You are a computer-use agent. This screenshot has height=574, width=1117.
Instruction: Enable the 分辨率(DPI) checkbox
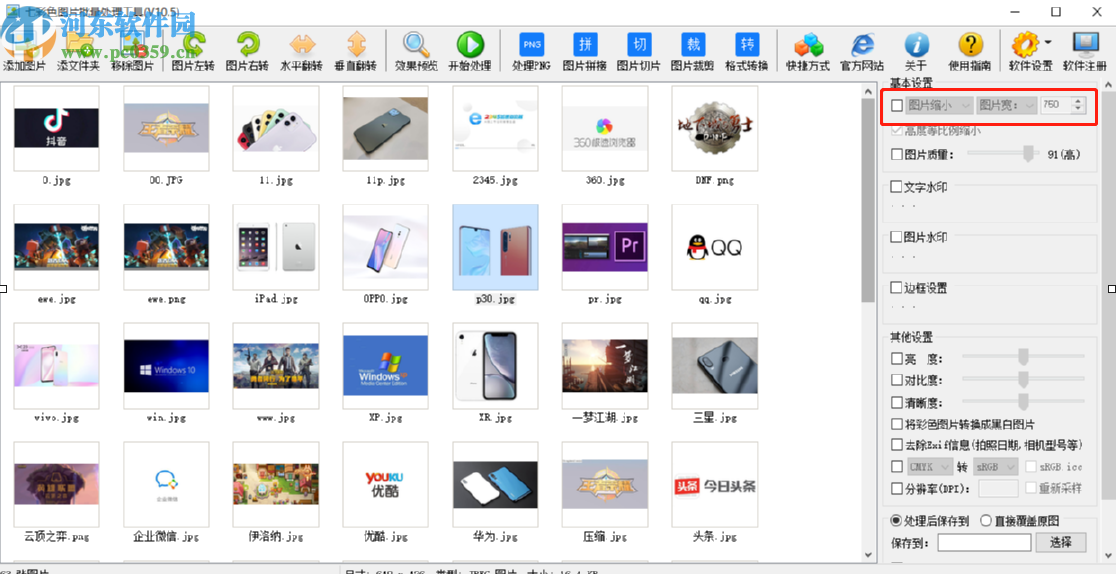[897, 489]
